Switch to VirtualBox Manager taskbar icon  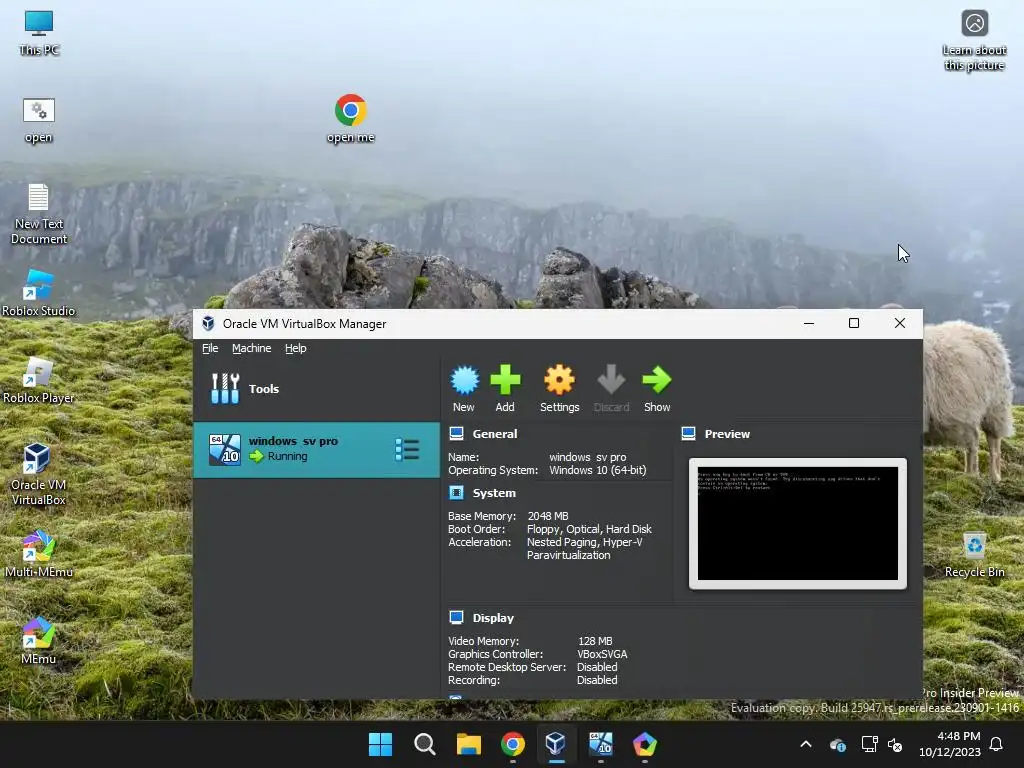556,744
